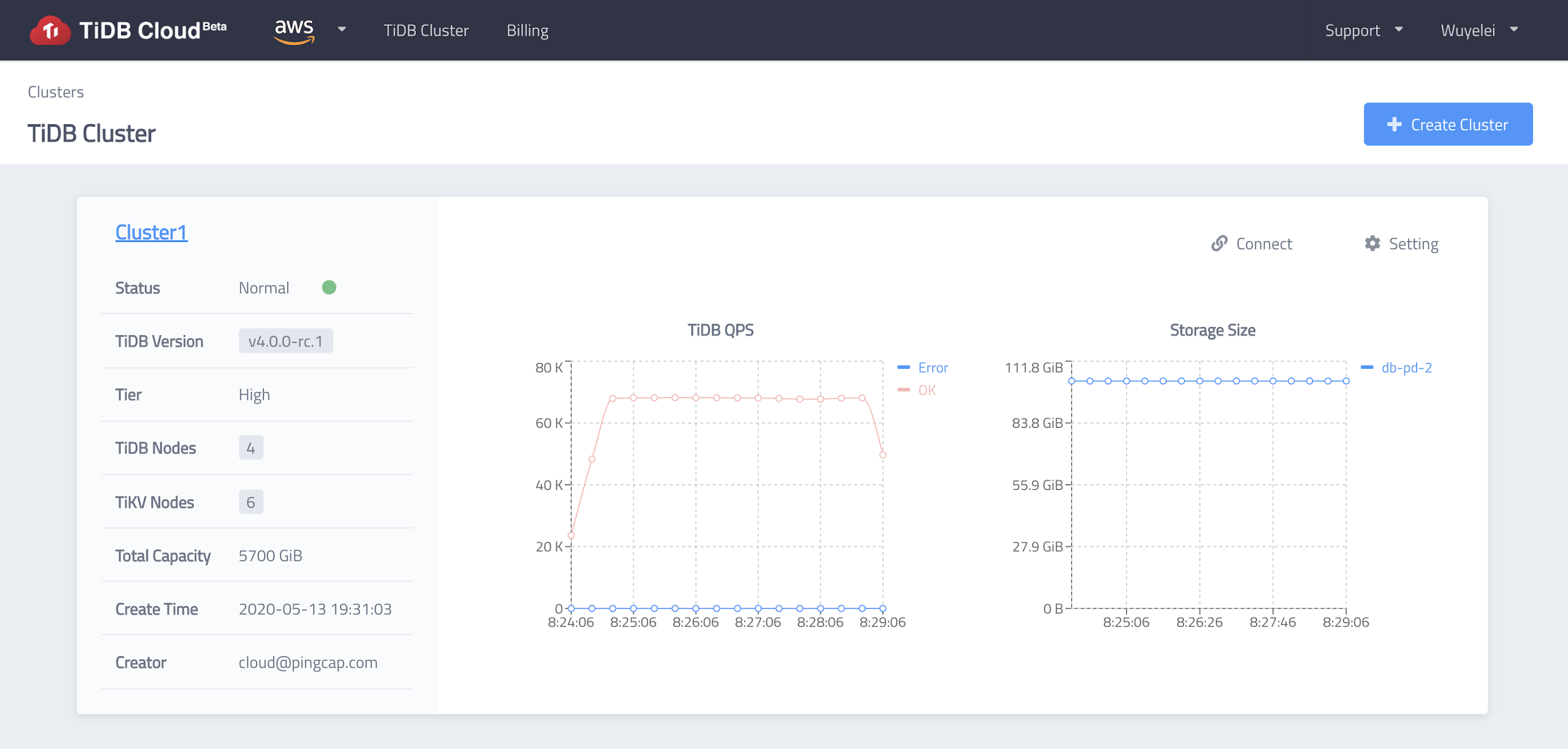Expand the Wuyelei dropdown arrow
This screenshot has width=1568, height=749.
click(x=1514, y=29)
